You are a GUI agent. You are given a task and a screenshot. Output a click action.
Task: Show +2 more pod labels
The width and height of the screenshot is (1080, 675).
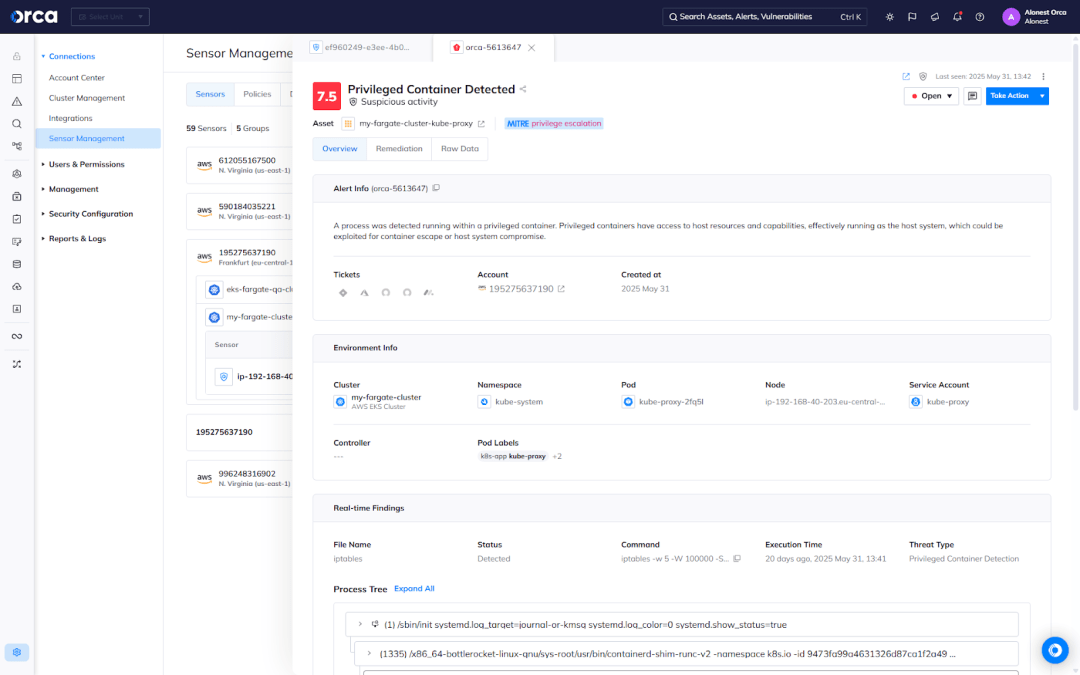click(557, 457)
